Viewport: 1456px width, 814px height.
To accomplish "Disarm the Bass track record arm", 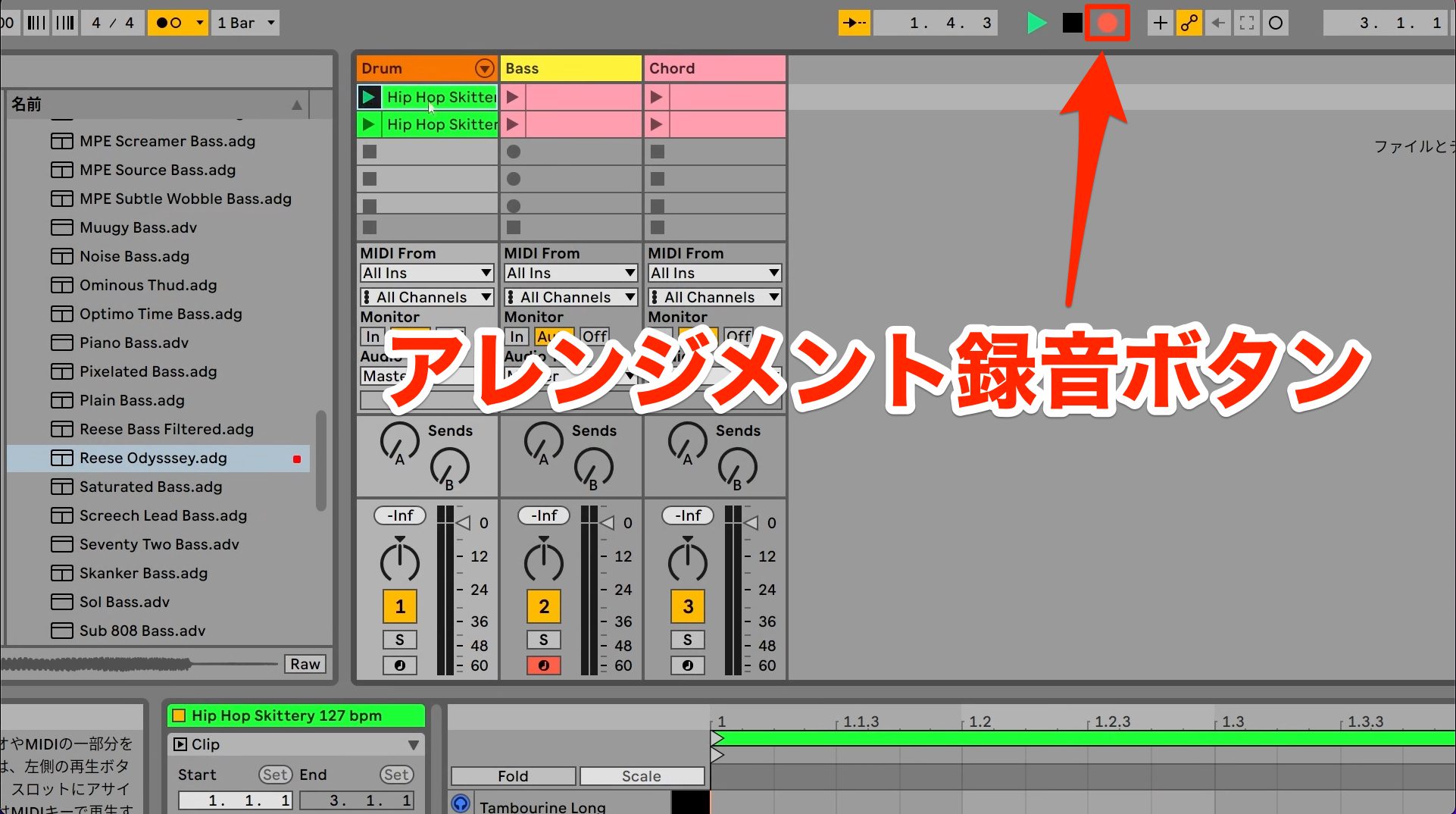I will point(544,665).
